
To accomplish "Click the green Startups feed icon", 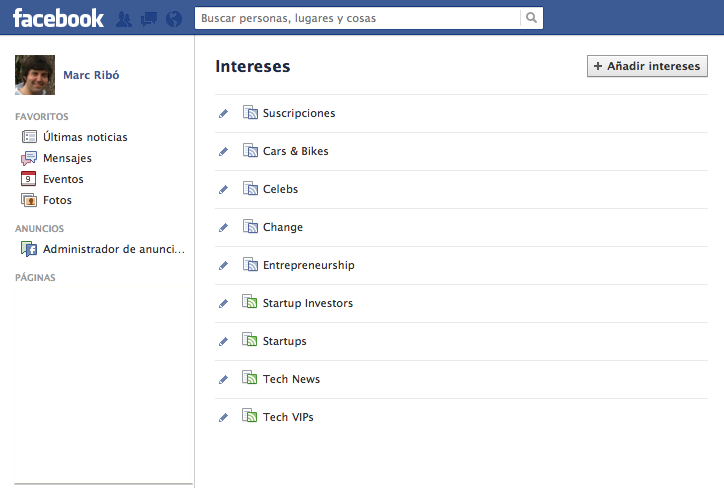I will click(250, 339).
